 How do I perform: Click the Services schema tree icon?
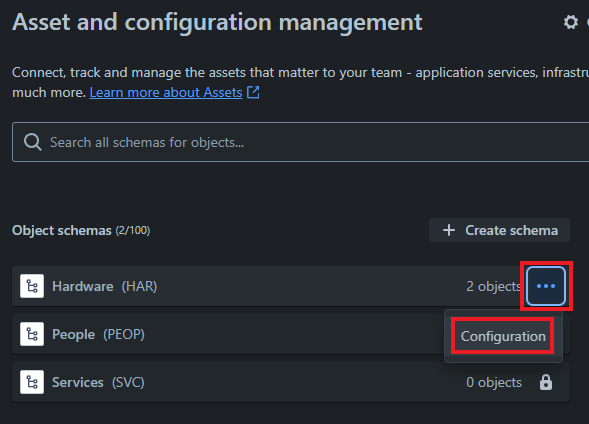(32, 382)
